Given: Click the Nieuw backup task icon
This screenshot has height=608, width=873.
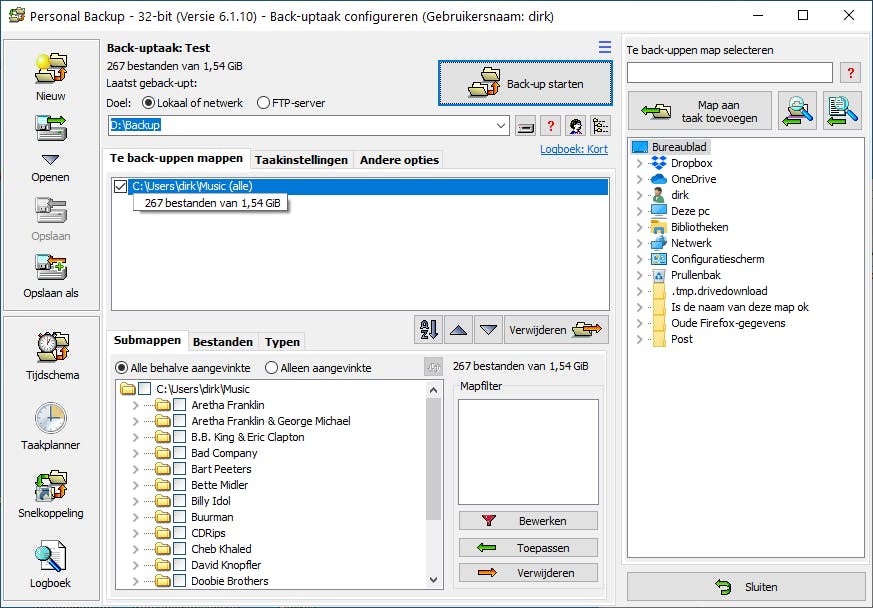Looking at the screenshot, I should pos(51,69).
